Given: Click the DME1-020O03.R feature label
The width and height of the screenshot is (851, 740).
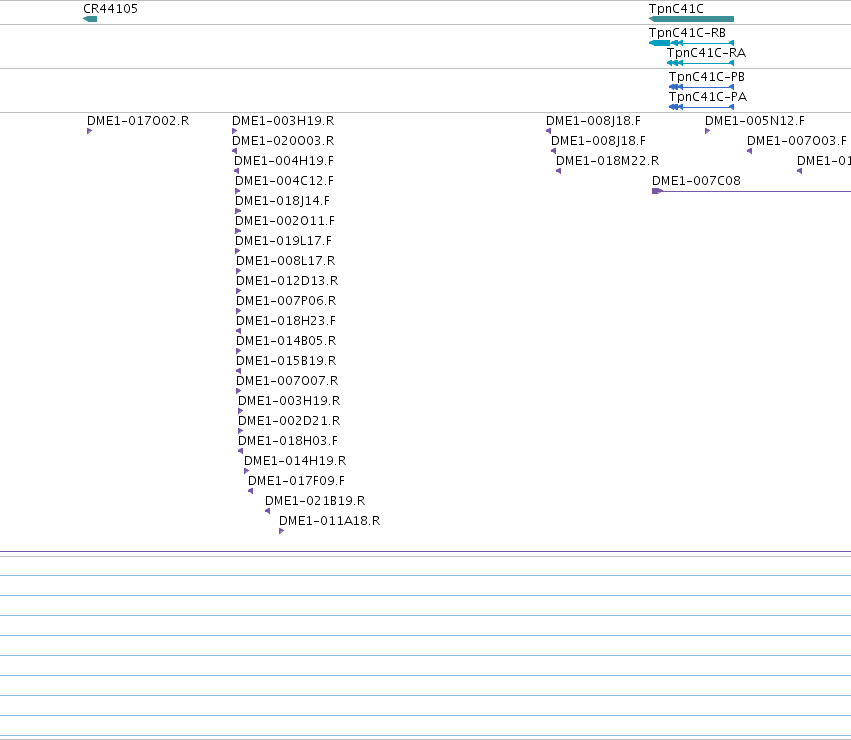Looking at the screenshot, I should coord(283,141).
